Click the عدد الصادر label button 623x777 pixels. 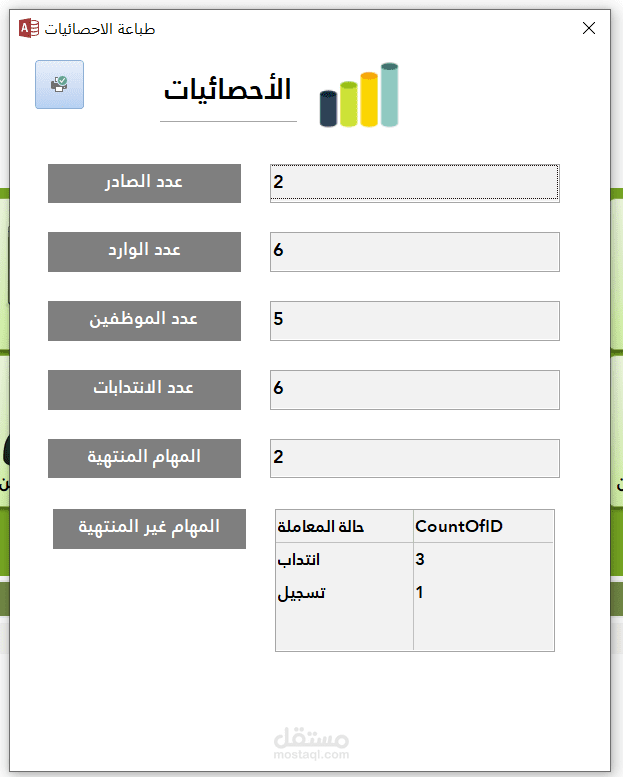[144, 183]
